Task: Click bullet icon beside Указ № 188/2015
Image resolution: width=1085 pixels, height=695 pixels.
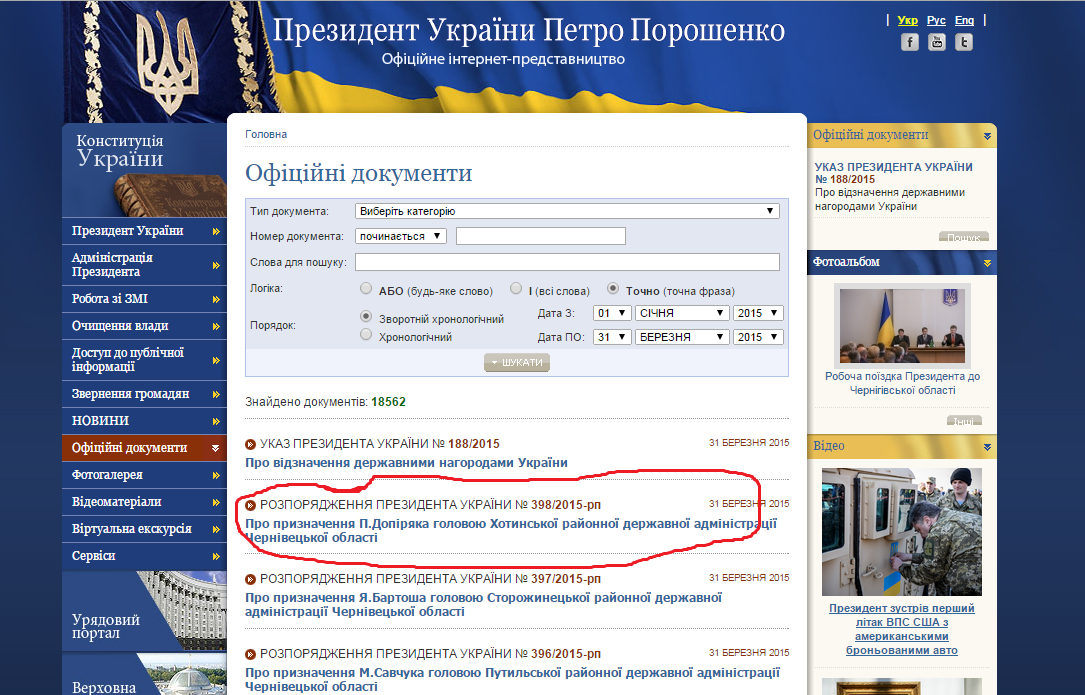Action: [251, 444]
